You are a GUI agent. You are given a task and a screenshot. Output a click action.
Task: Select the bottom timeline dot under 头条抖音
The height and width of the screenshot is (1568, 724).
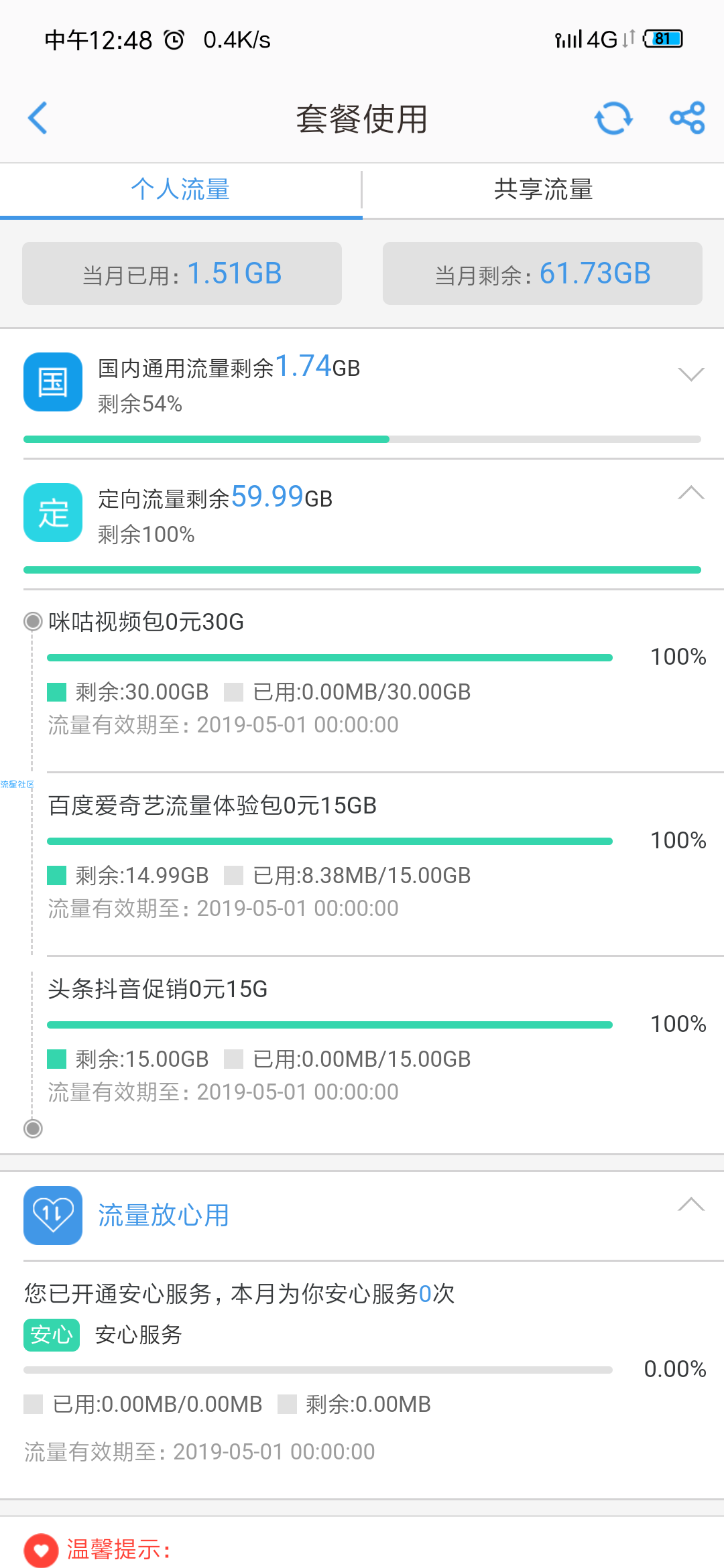coord(33,1128)
